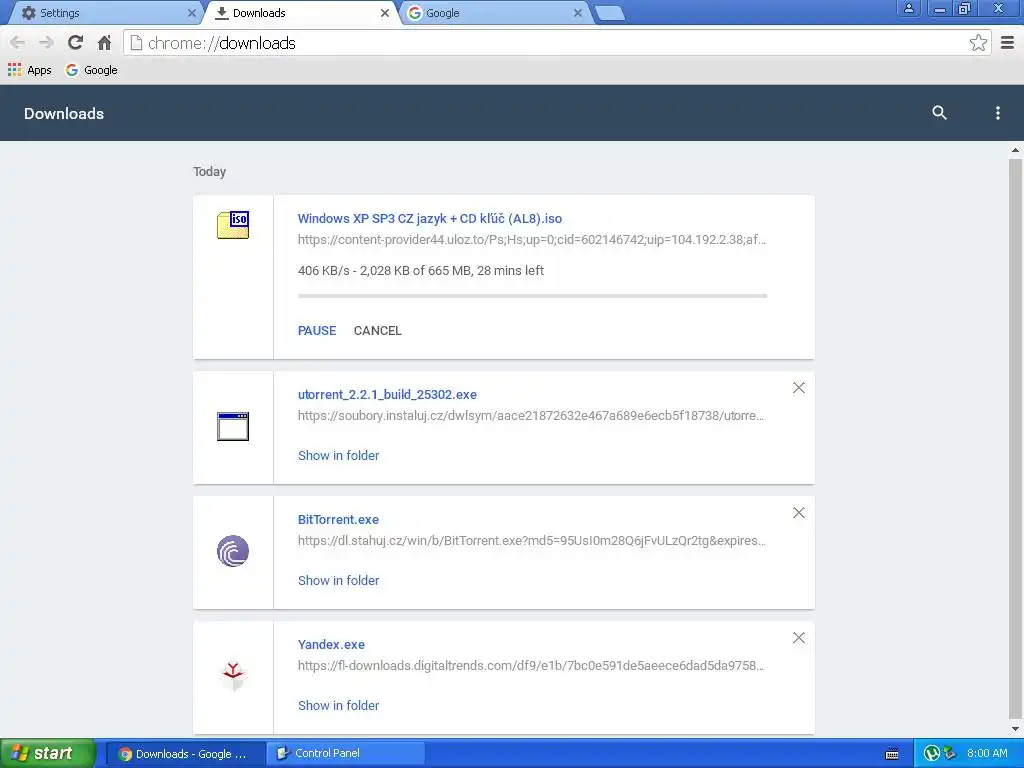
Task: Open the home page icon
Action: click(104, 43)
